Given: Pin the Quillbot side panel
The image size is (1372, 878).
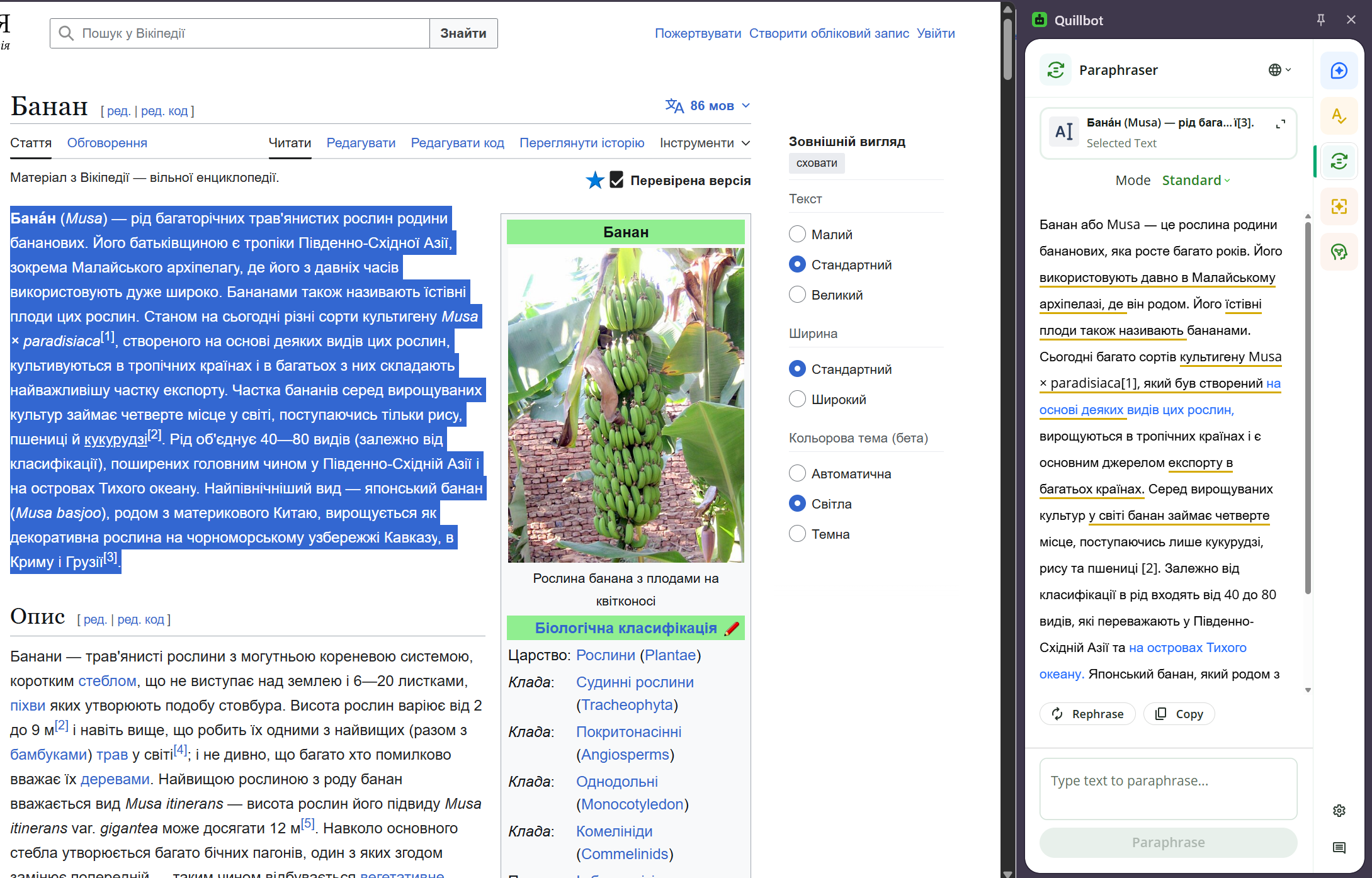Looking at the screenshot, I should tap(1321, 20).
